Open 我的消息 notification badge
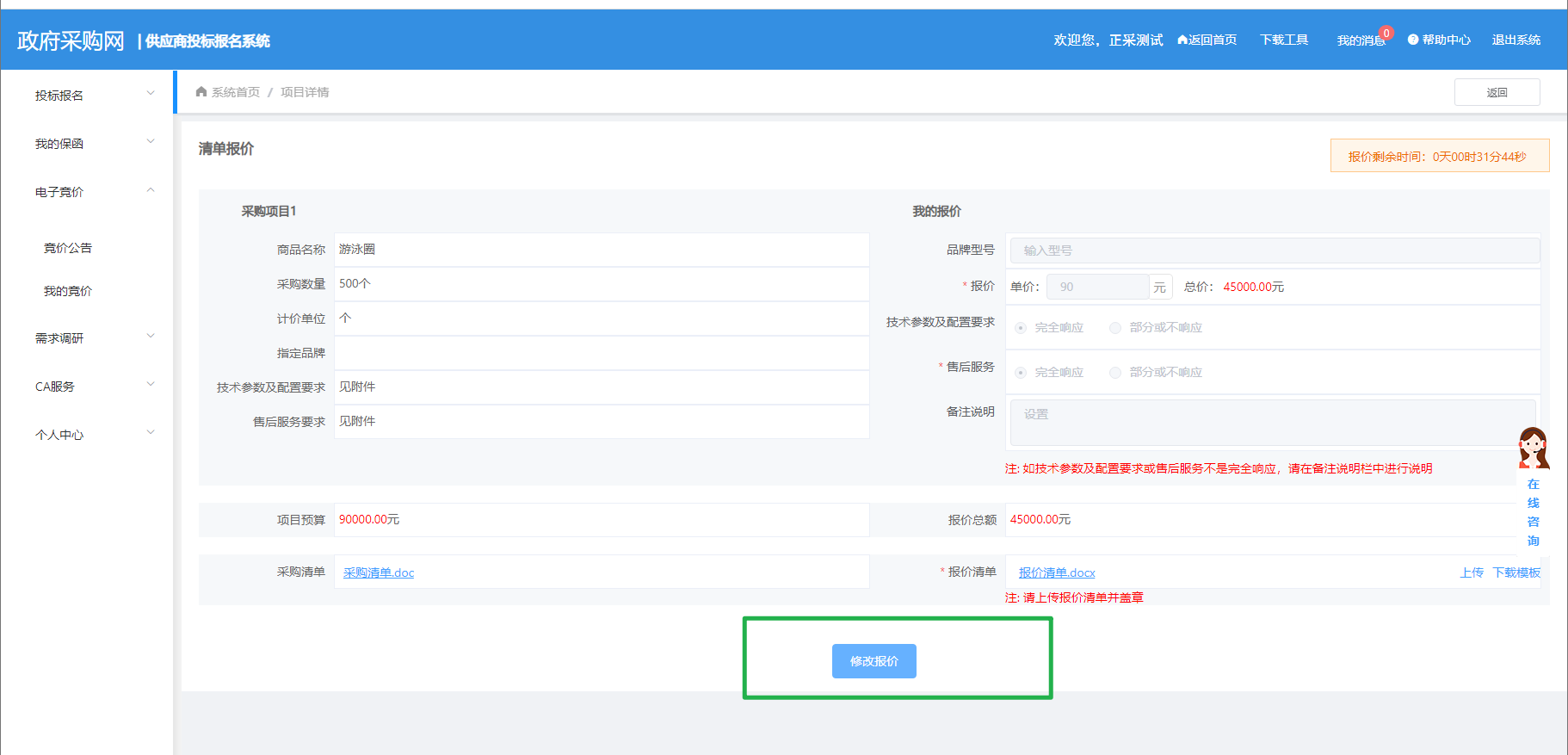The width and height of the screenshot is (1568, 755). (x=1386, y=34)
